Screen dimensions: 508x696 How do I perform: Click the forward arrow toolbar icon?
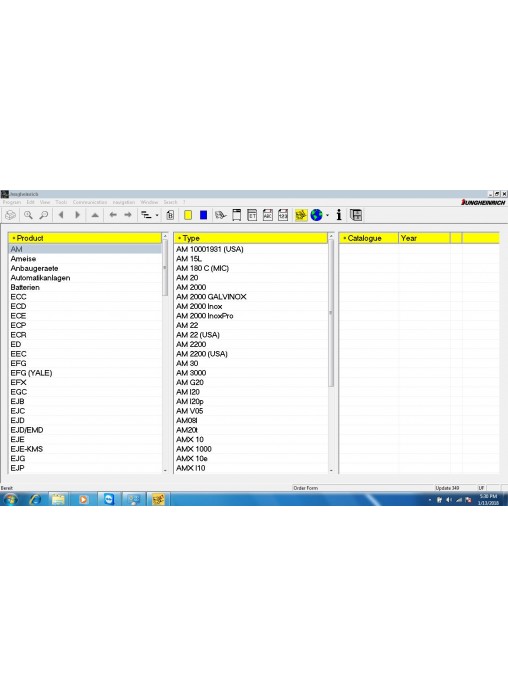128,215
